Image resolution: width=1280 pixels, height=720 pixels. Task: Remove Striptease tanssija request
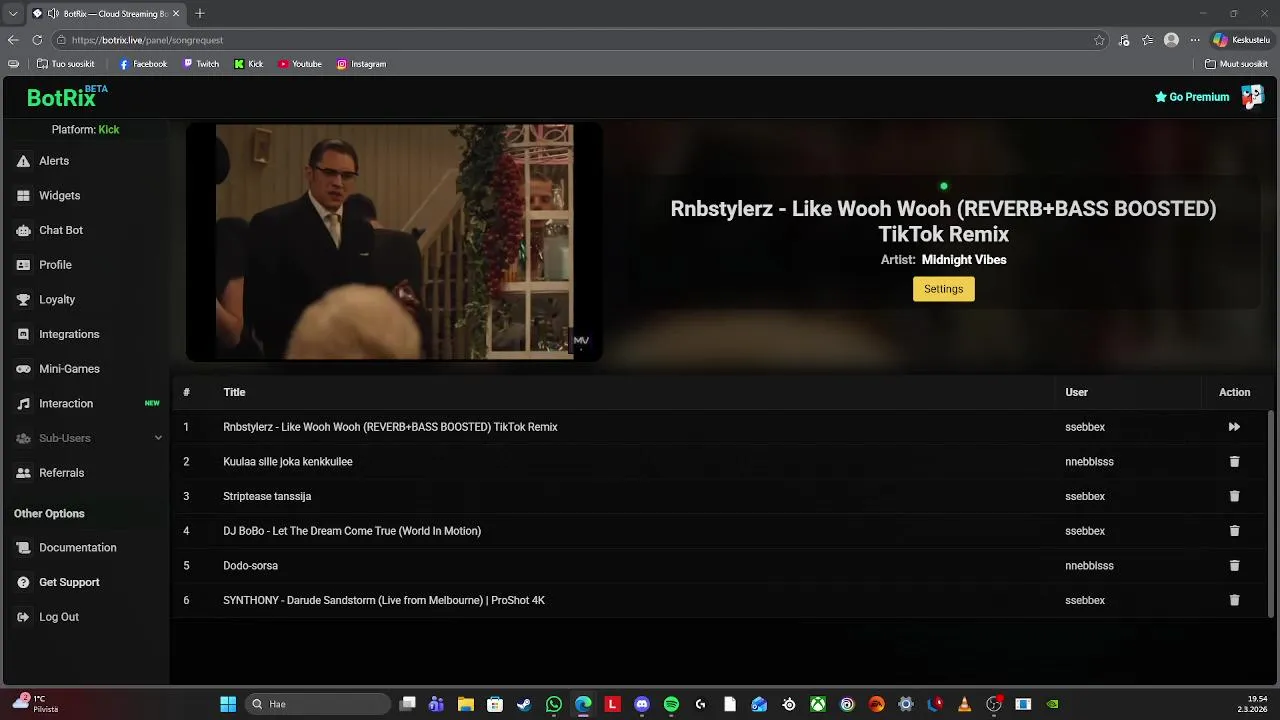click(1234, 496)
